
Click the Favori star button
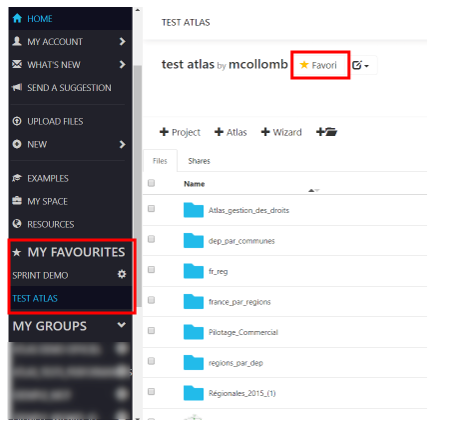319,65
